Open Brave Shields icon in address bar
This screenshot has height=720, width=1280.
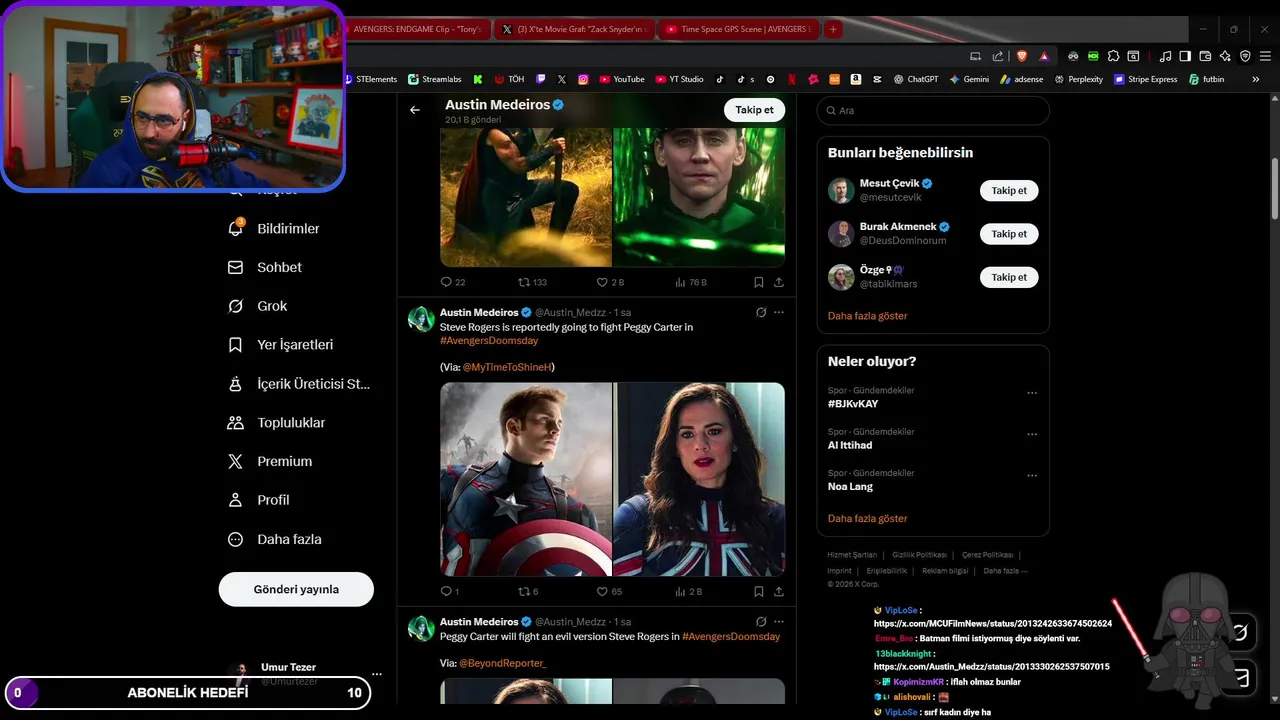click(x=1022, y=56)
